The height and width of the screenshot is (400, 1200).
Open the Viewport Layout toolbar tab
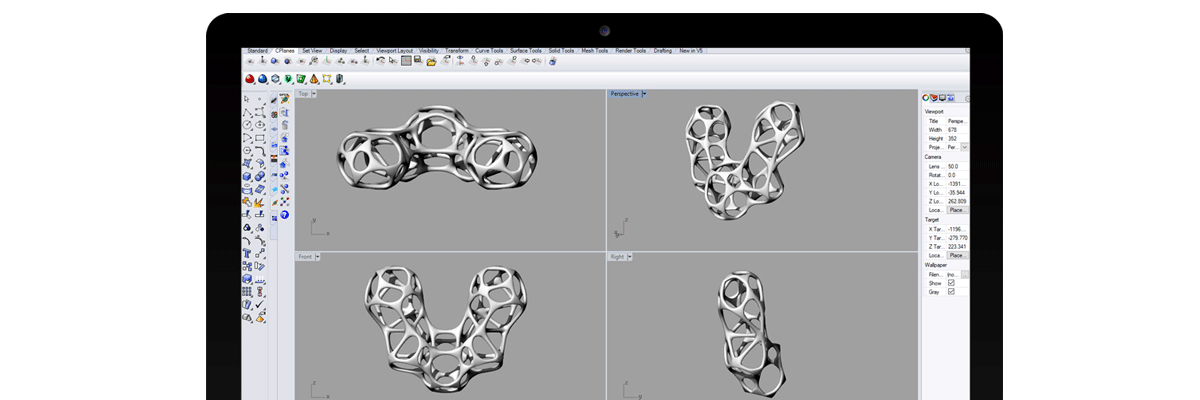pyautogui.click(x=394, y=50)
